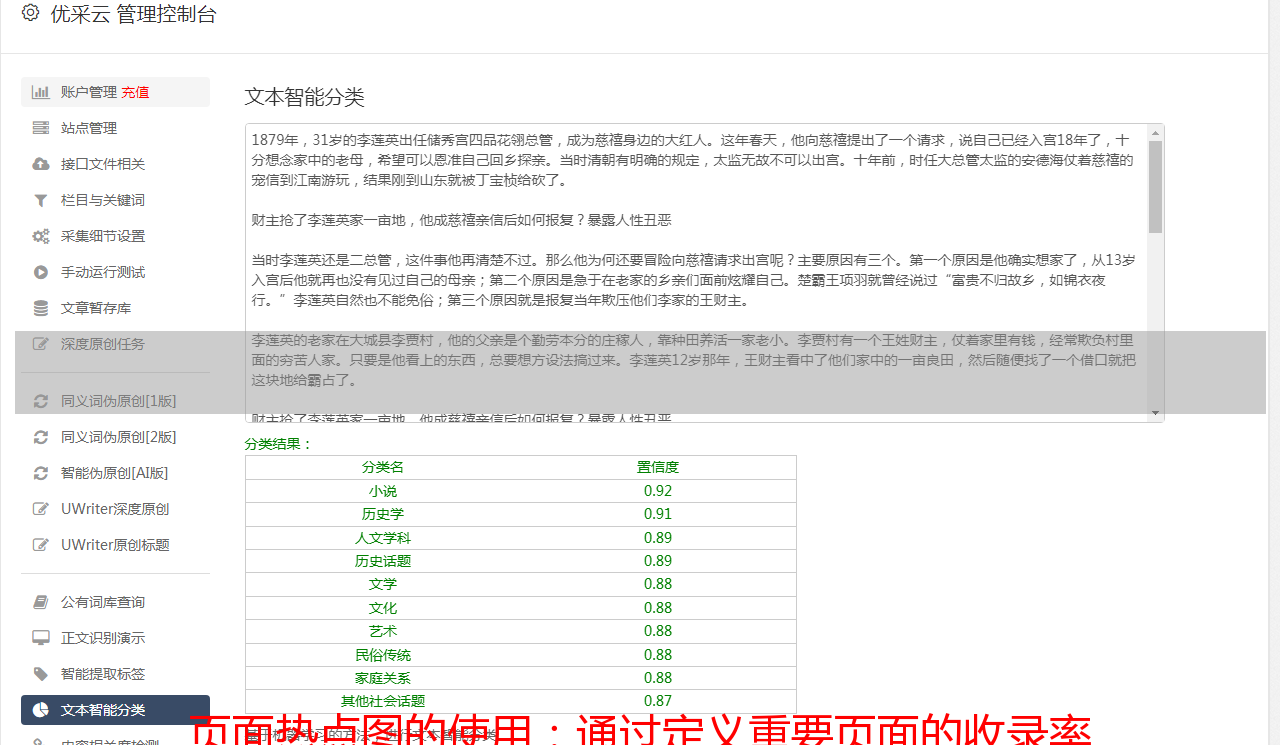Click the 分类名 column header
Screen dimensions: 1280x745
coord(383,467)
